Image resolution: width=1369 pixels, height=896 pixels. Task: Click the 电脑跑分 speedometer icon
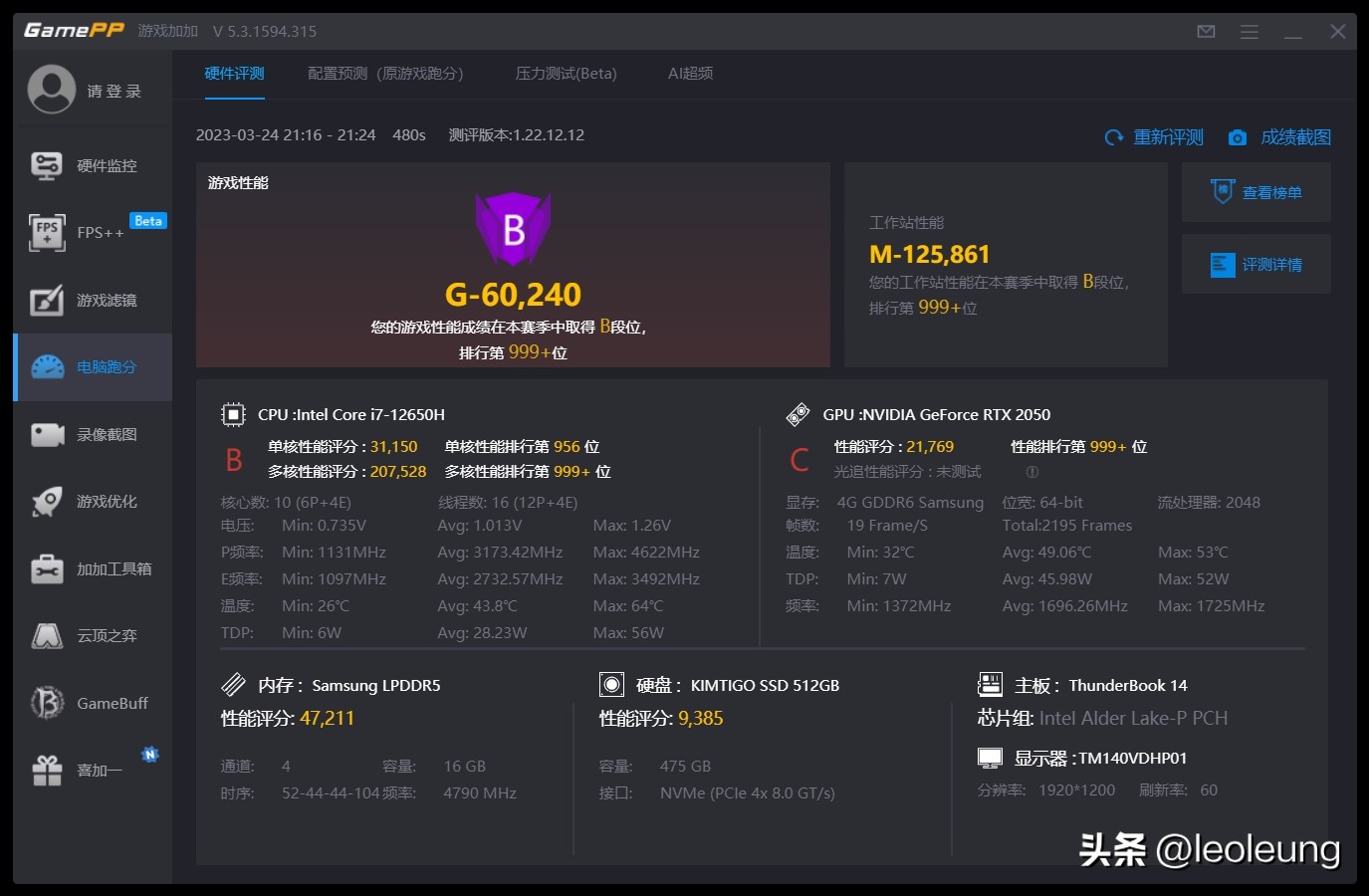(x=48, y=367)
